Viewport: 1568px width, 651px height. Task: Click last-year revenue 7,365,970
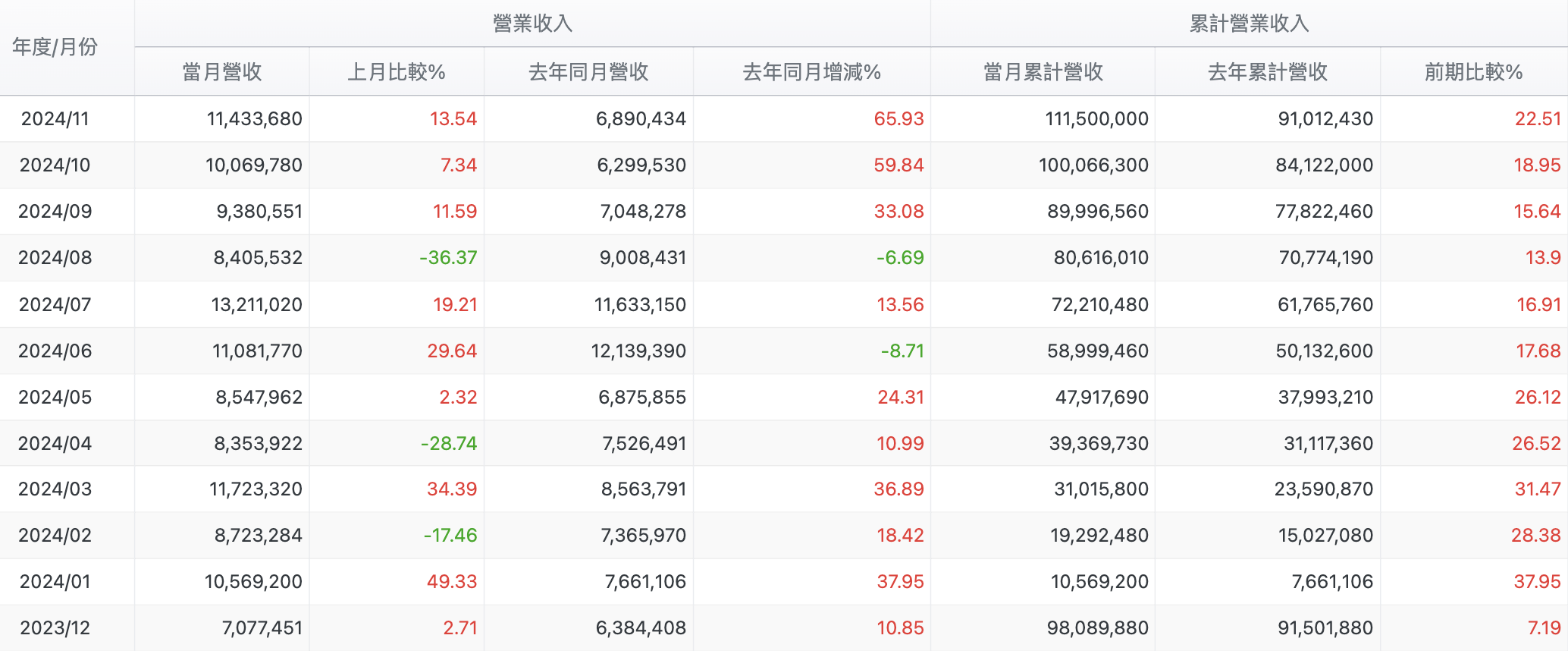click(644, 536)
